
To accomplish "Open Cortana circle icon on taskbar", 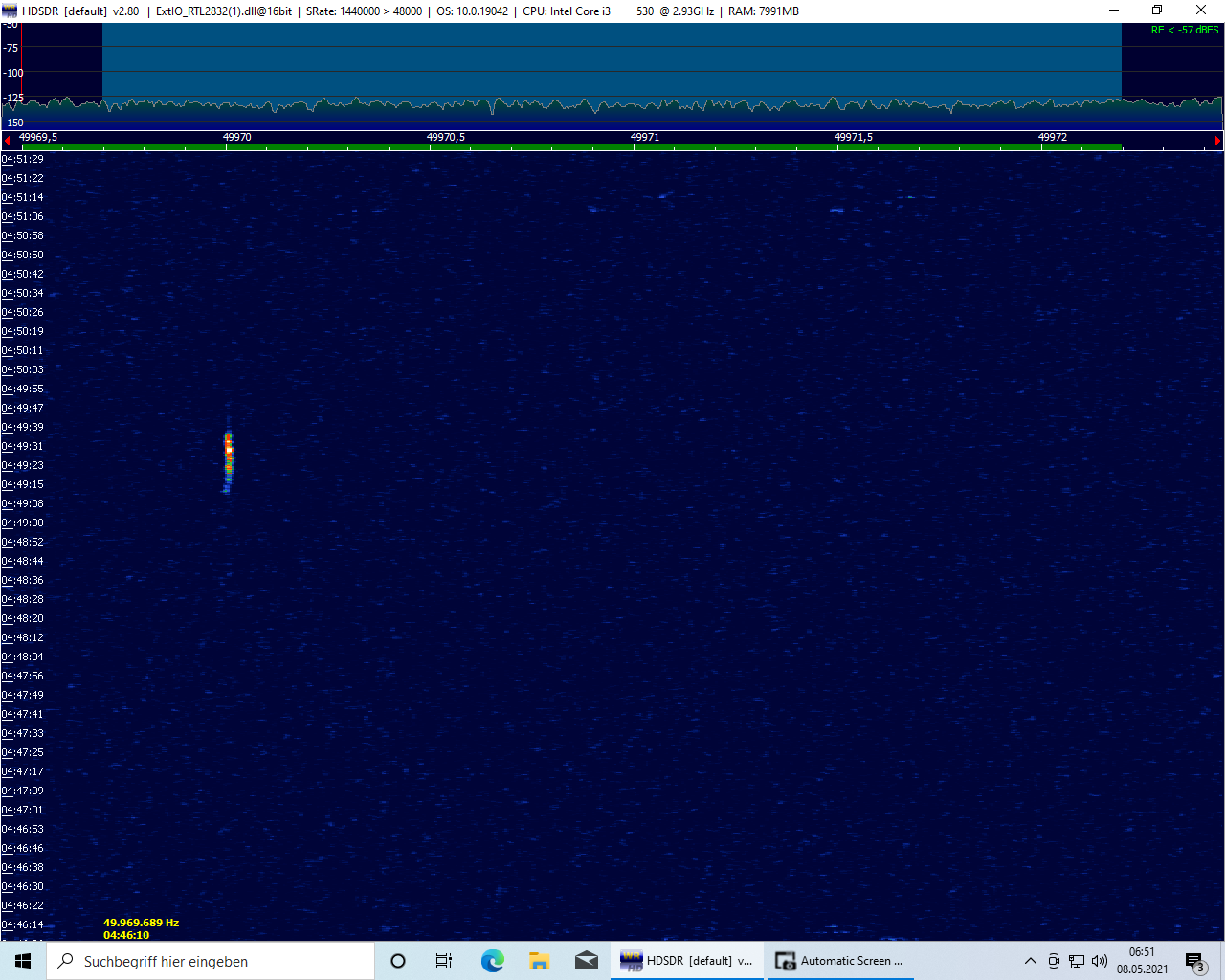I will 398,961.
